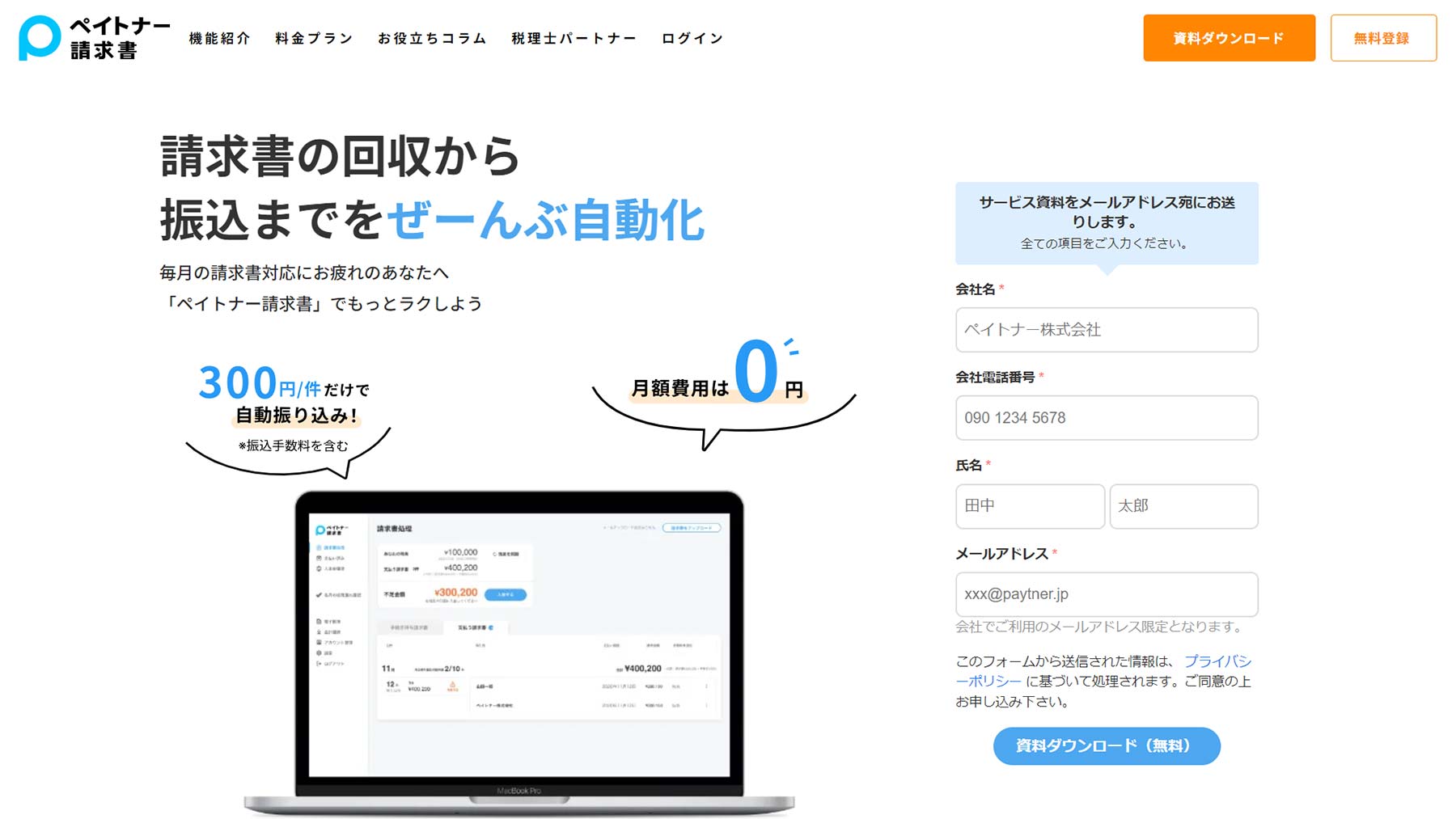This screenshot has height=819, width=1456.
Task: Click the laptop dashboard screenshot image
Action: coord(518,653)
